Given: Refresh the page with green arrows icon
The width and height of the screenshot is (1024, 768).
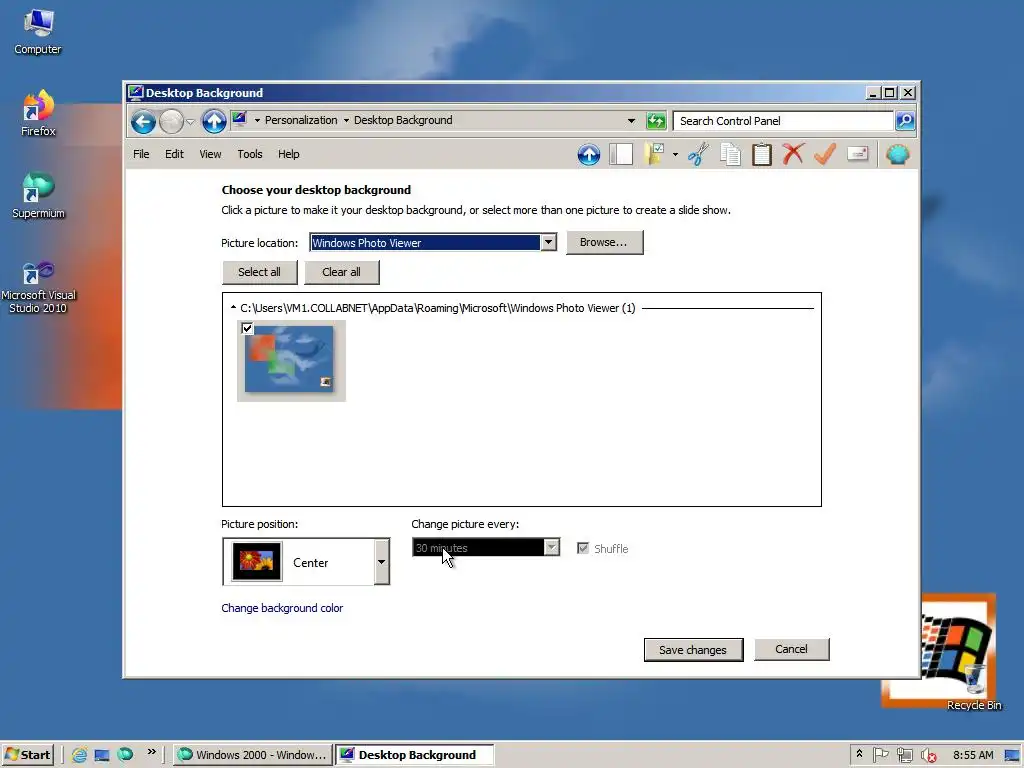Looking at the screenshot, I should point(656,121).
